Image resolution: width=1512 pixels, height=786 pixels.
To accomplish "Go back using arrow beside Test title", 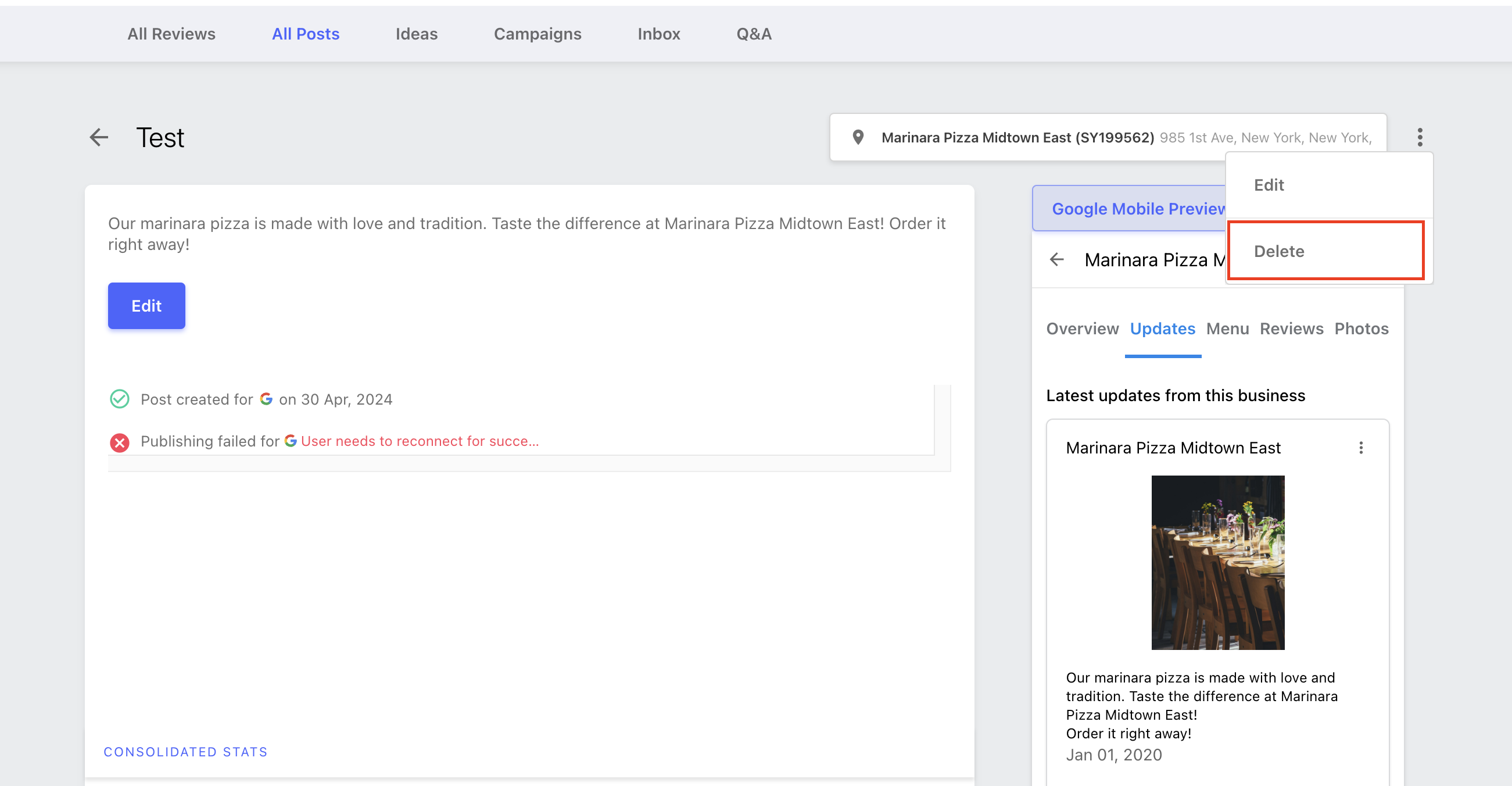I will click(x=99, y=137).
